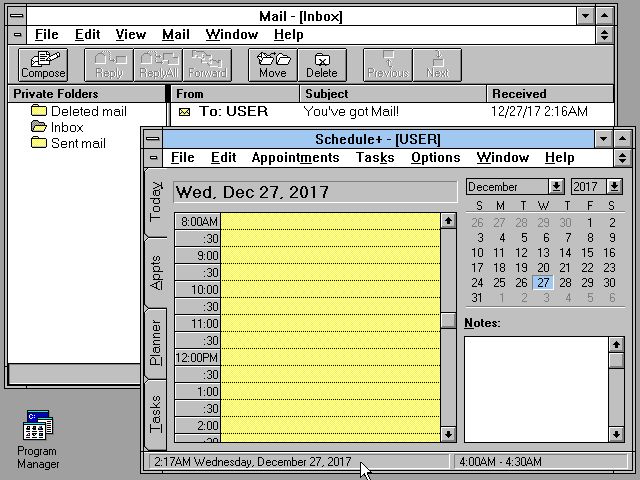Click the envelope icon of the USER message
Image resolution: width=640 pixels, height=480 pixels.
point(184,111)
